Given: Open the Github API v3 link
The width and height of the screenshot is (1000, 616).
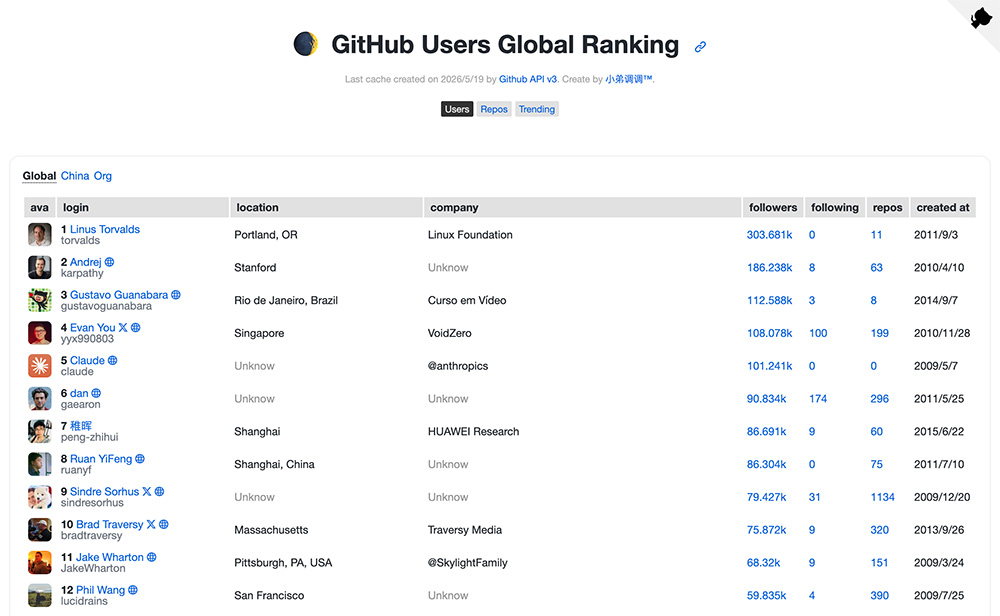Looking at the screenshot, I should (527, 79).
